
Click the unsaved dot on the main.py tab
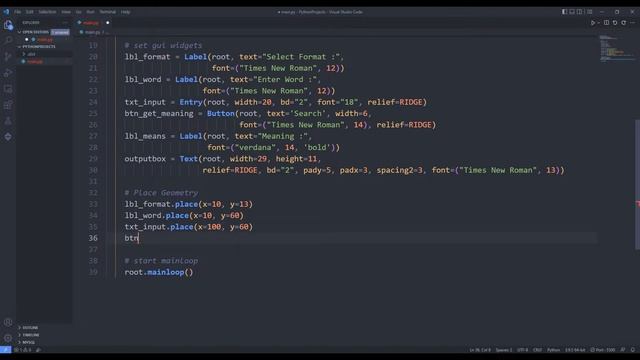[x=108, y=23]
